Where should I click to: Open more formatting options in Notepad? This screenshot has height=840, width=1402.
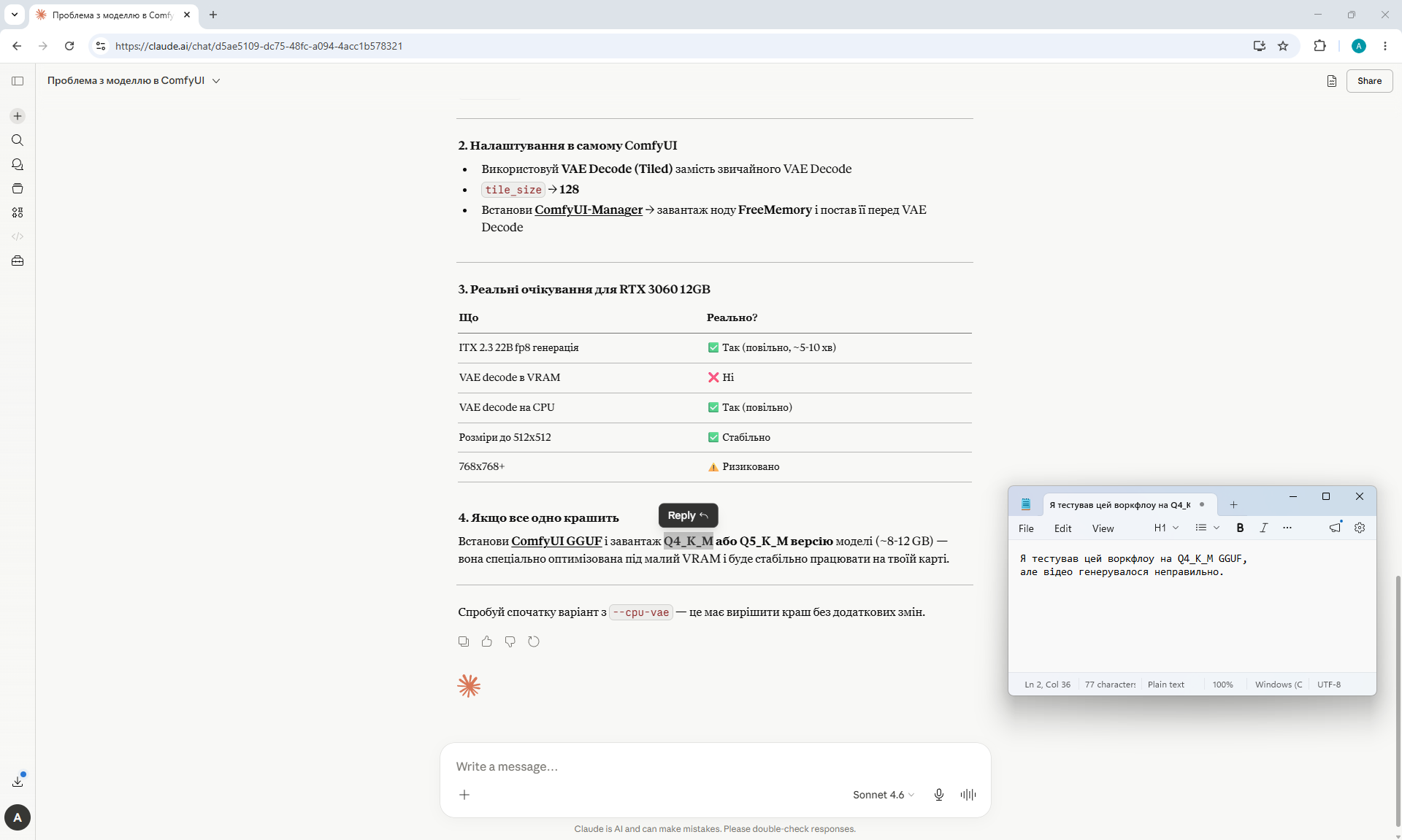1287,528
